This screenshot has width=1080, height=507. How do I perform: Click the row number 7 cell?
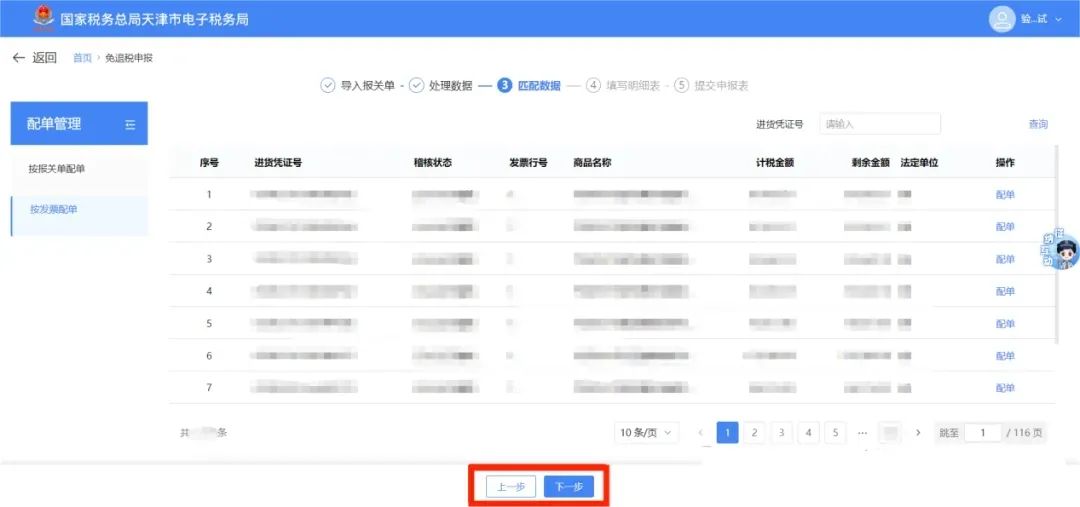pyautogui.click(x=209, y=388)
